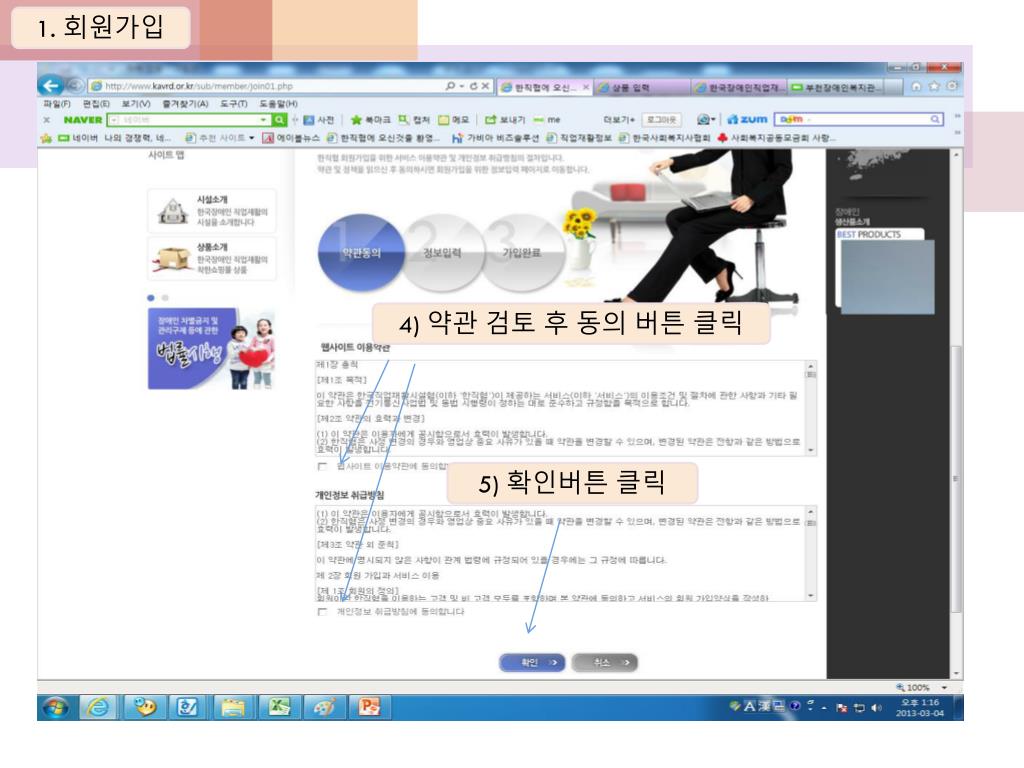This screenshot has width=1024, height=768.
Task: Select the second banner pagination dot
Action: 165,298
